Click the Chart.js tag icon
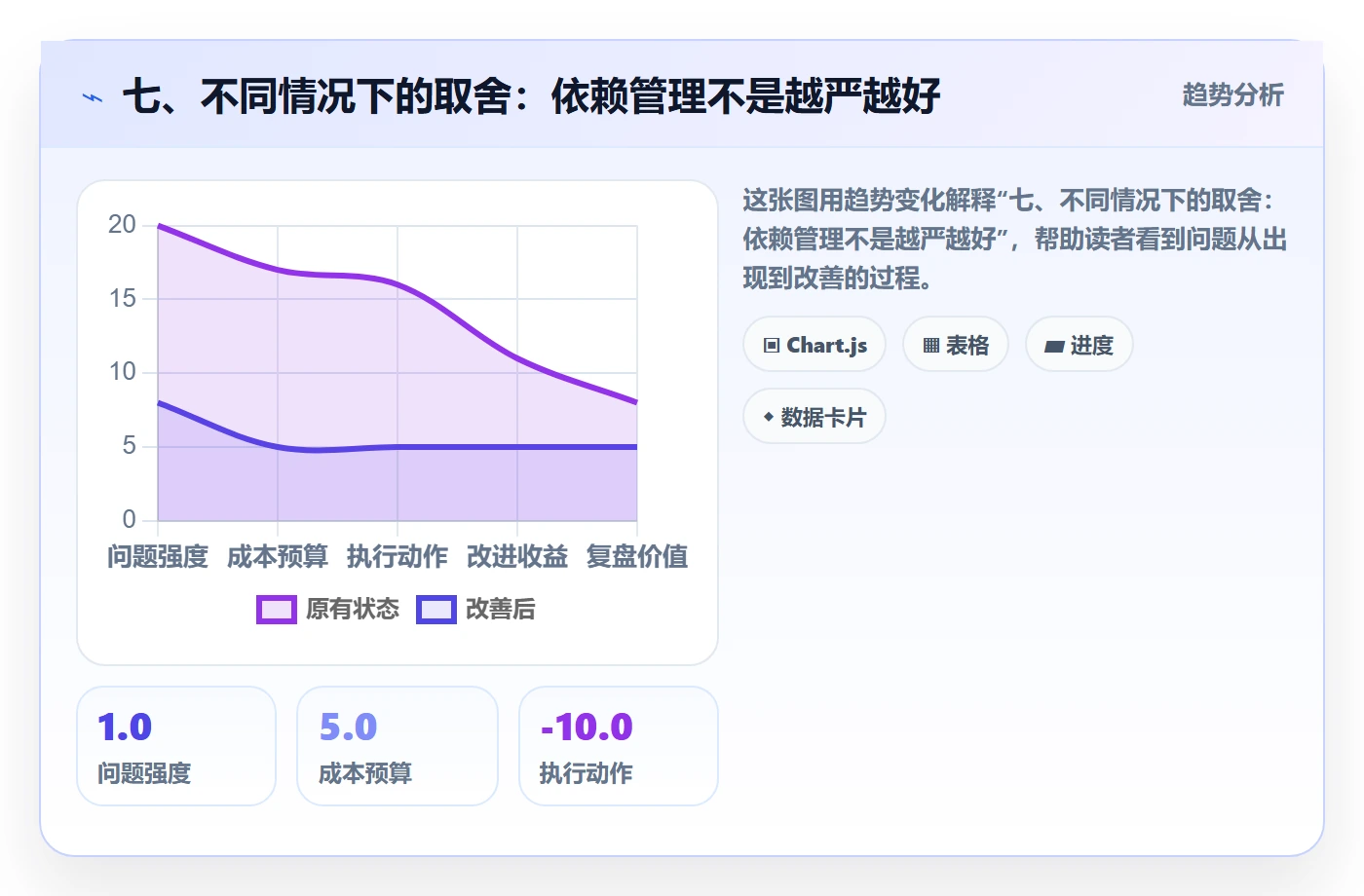This screenshot has height=896, width=1364. point(772,346)
